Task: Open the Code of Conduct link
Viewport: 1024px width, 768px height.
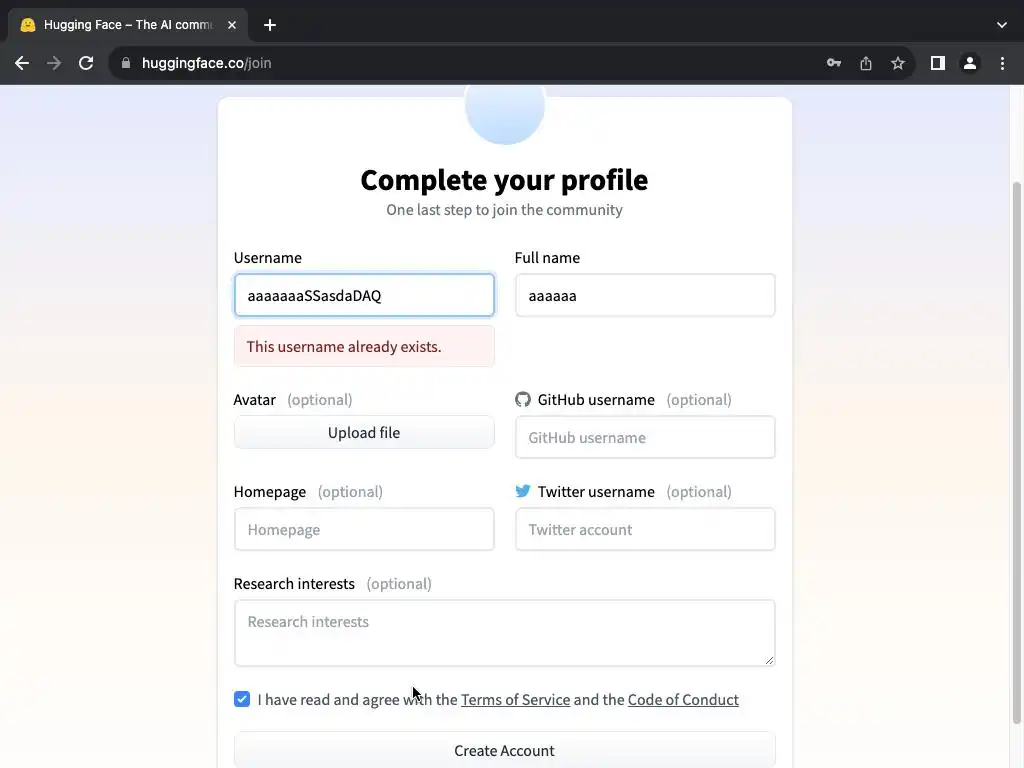Action: 683,699
